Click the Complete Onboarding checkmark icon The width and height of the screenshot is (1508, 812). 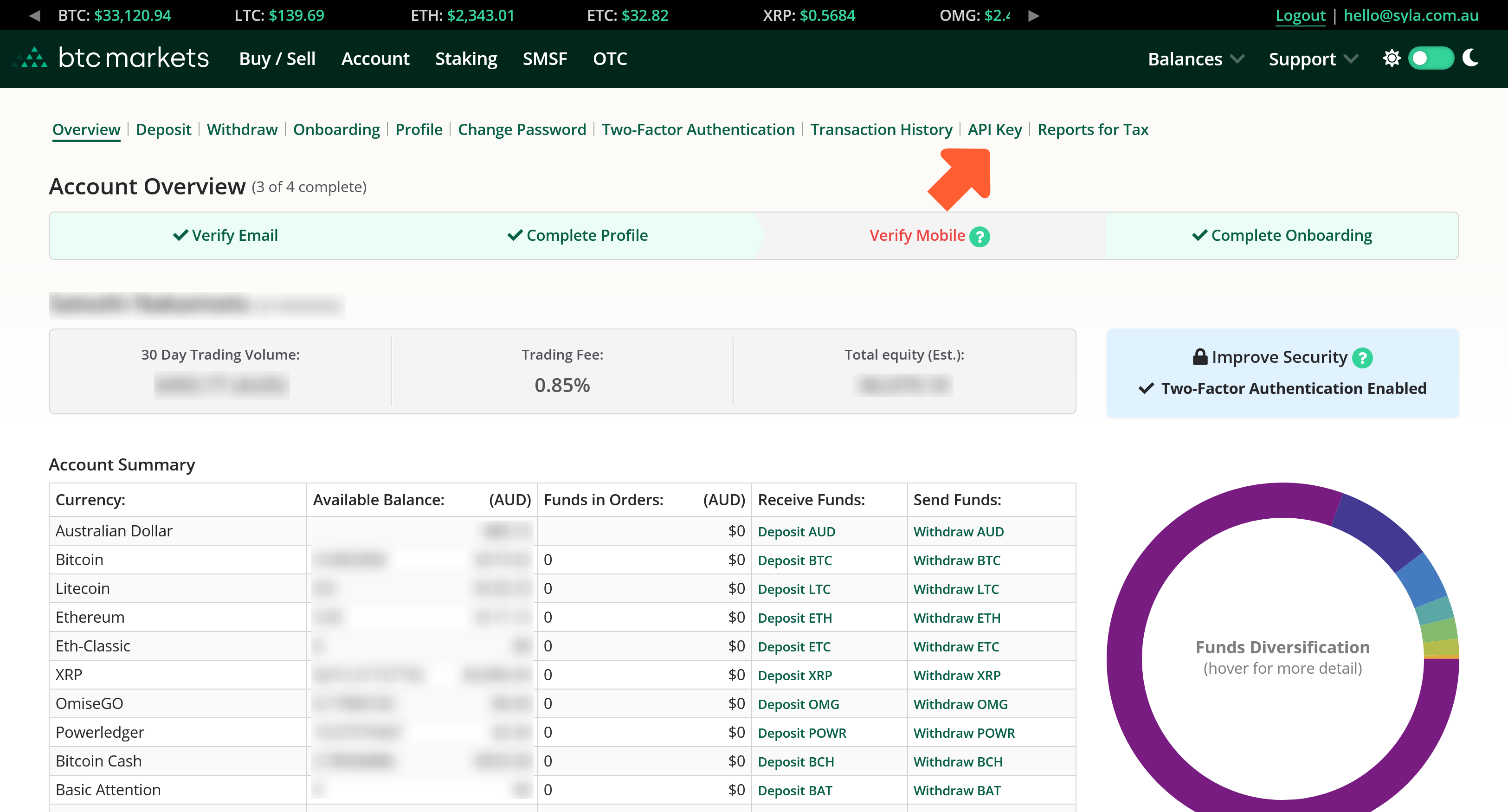tap(1199, 235)
